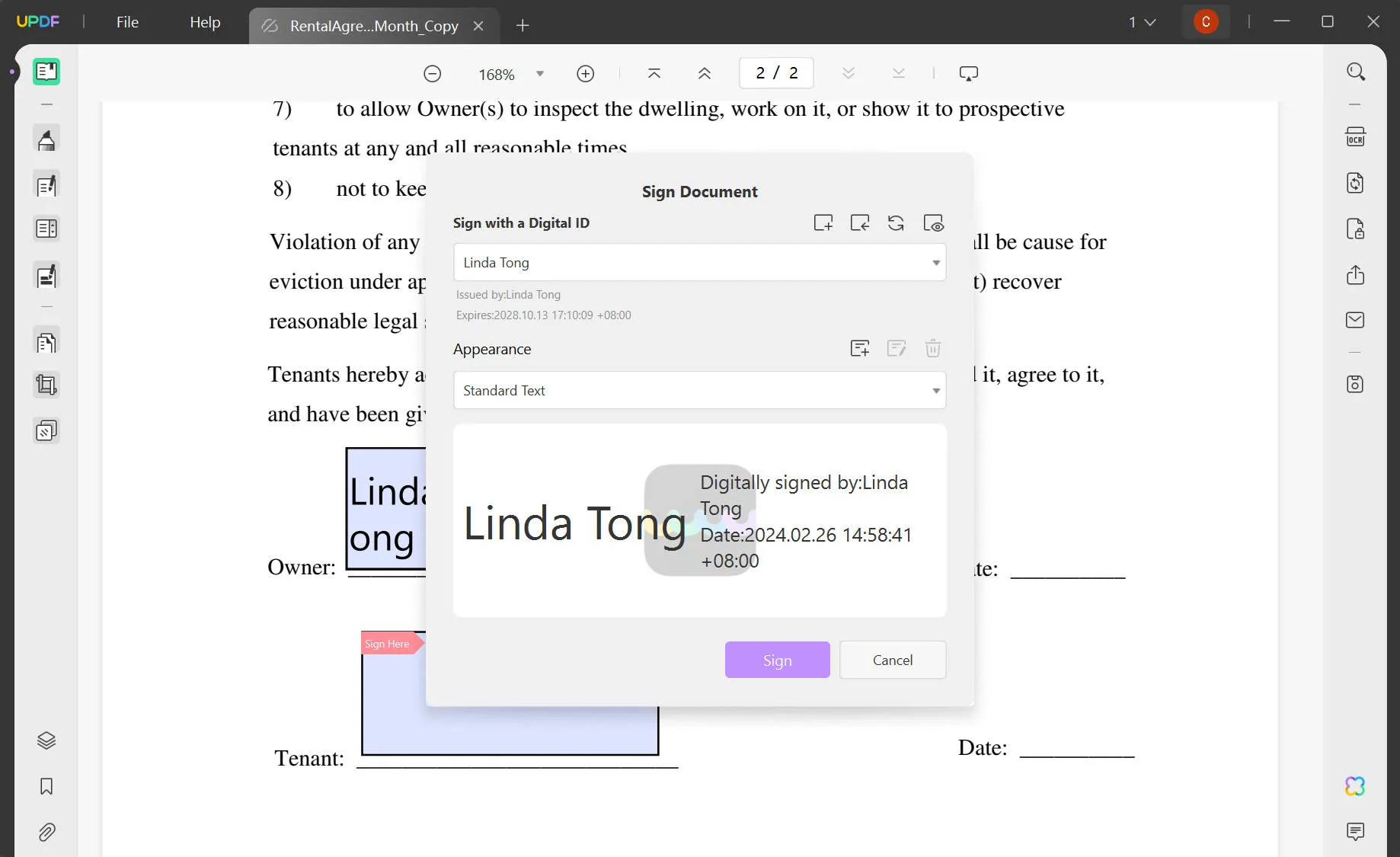Click the page number input field
The height and width of the screenshot is (857, 1400).
click(775, 73)
